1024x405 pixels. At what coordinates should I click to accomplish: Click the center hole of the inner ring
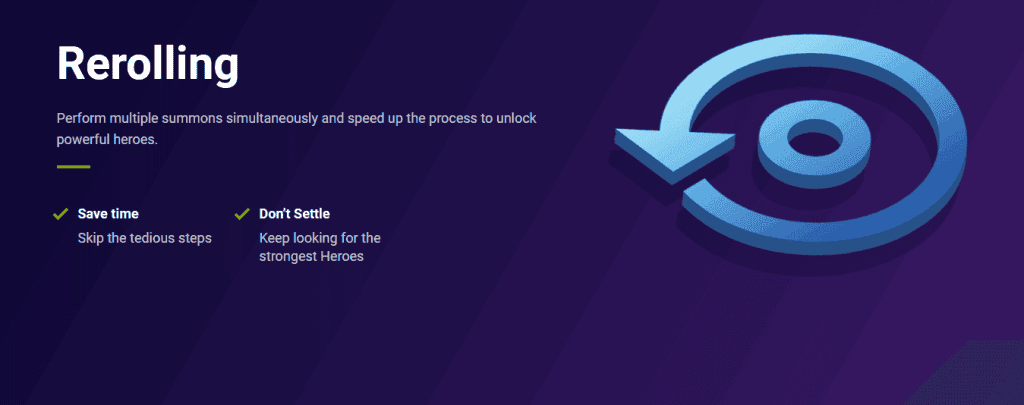(x=815, y=138)
